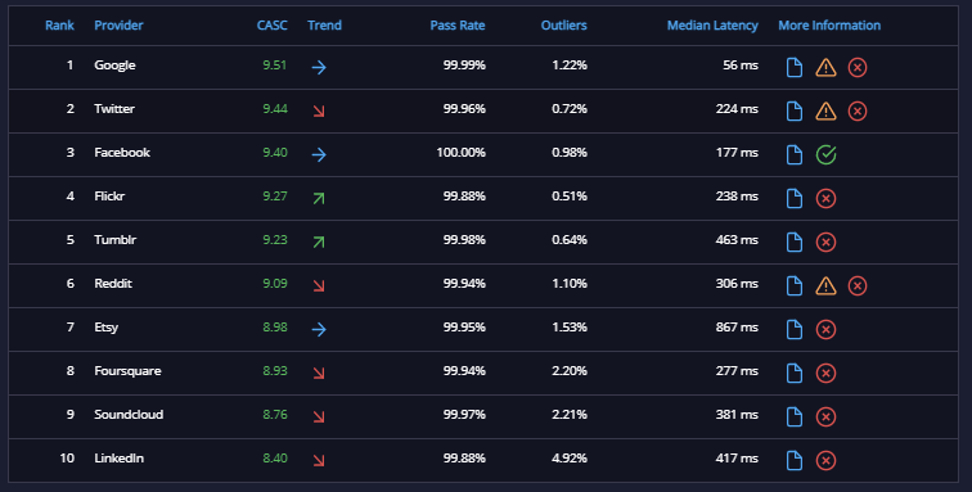Sort by the Provider column header
This screenshot has height=493, width=972.
coord(118,25)
